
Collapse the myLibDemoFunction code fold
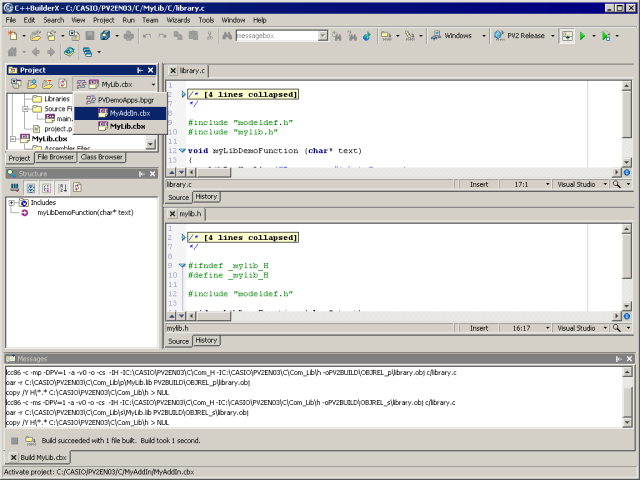[x=182, y=151]
